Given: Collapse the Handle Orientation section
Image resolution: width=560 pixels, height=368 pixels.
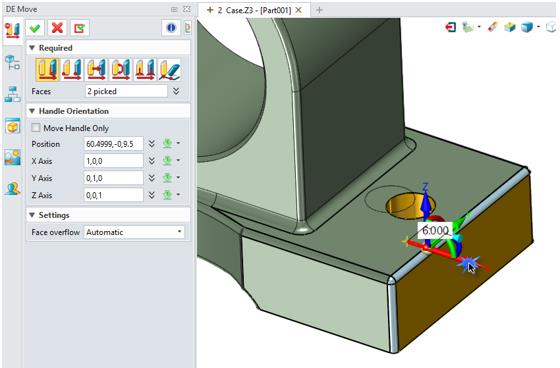Looking at the screenshot, I should 32,111.
